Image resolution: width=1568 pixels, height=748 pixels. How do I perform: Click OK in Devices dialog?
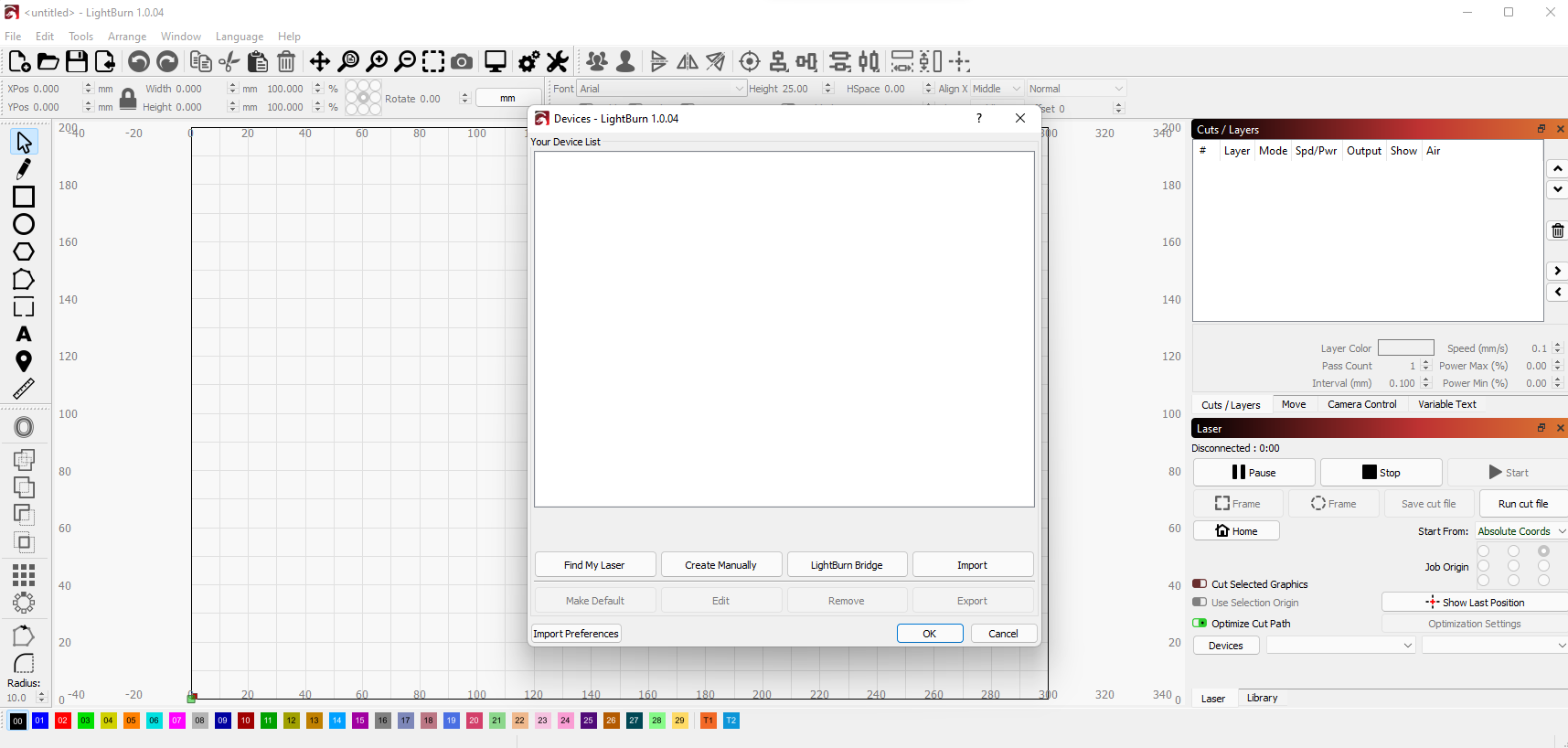tap(930, 634)
